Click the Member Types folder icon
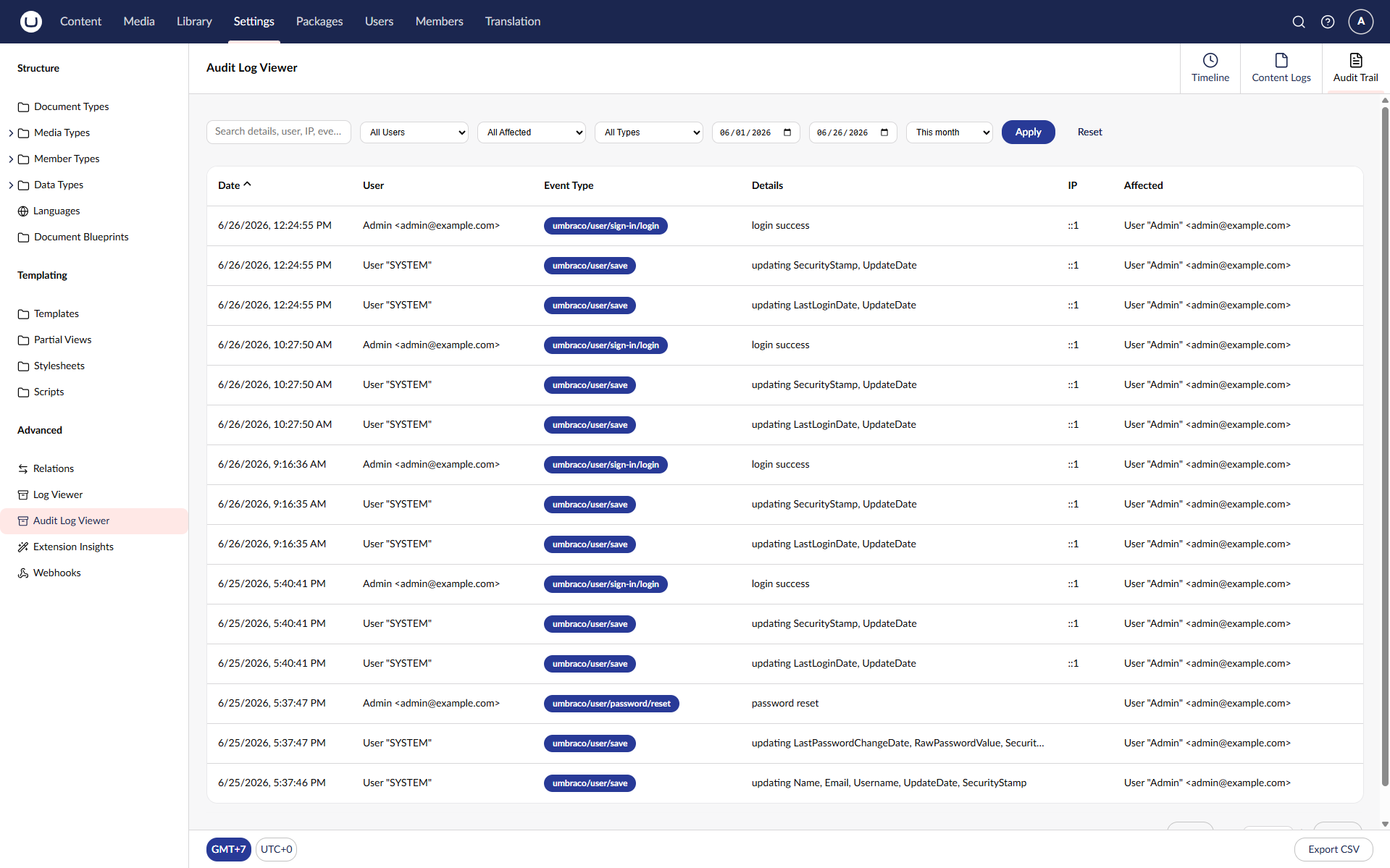 point(23,159)
